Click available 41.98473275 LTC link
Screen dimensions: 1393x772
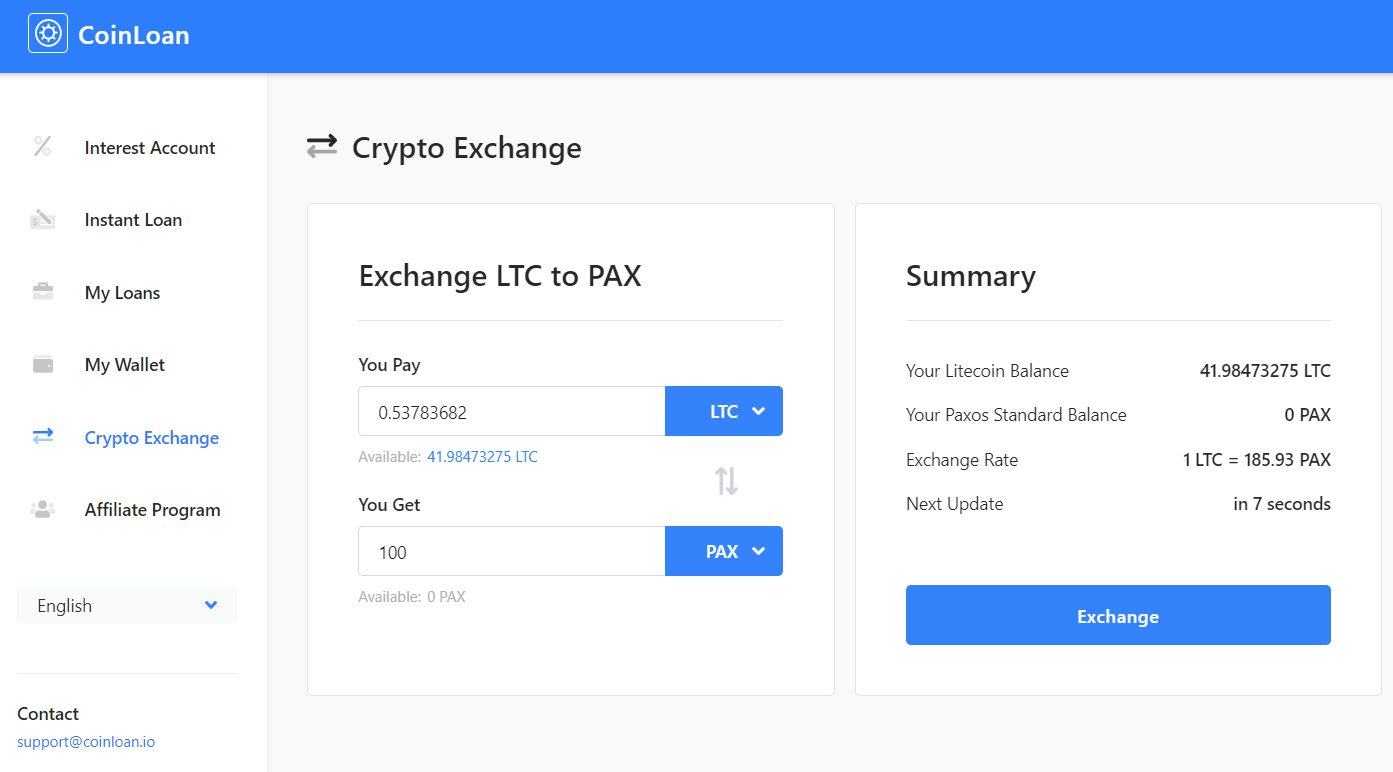coord(482,457)
